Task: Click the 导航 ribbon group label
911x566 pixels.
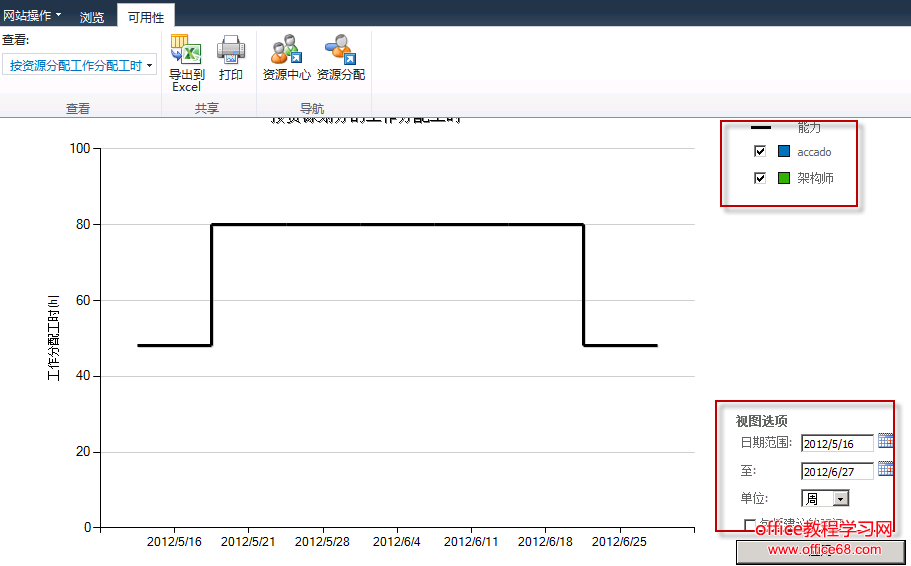Action: (x=312, y=109)
